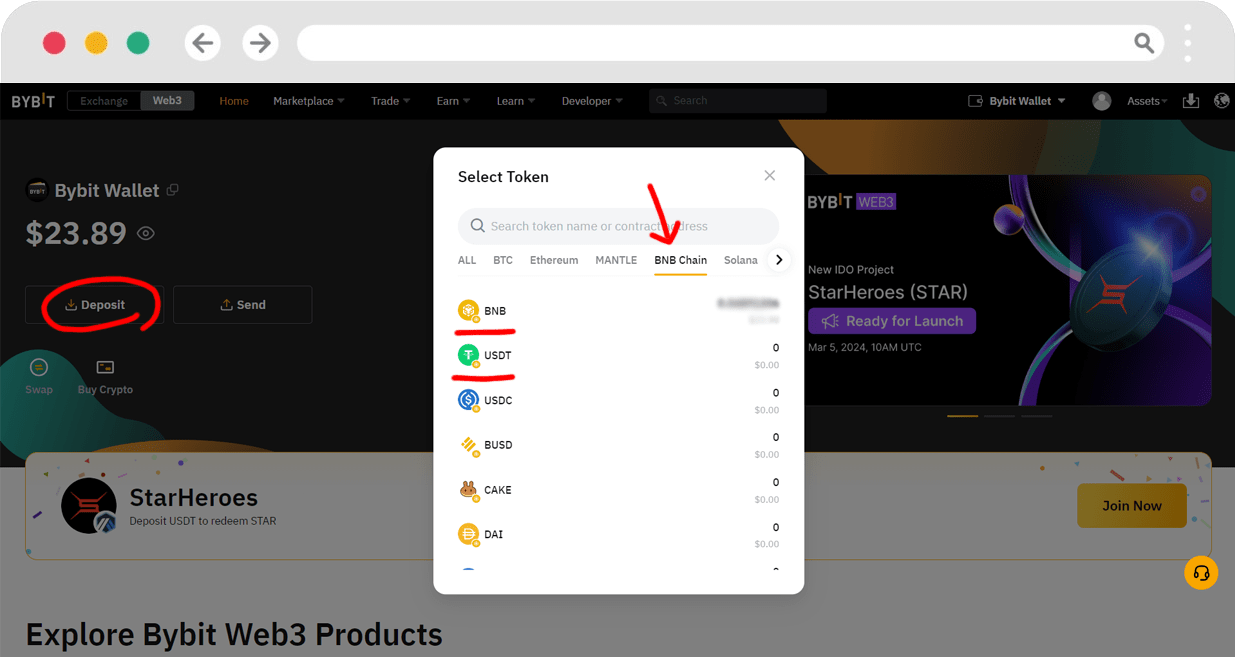Open the support headset chat icon
The height and width of the screenshot is (657, 1235).
1201,573
